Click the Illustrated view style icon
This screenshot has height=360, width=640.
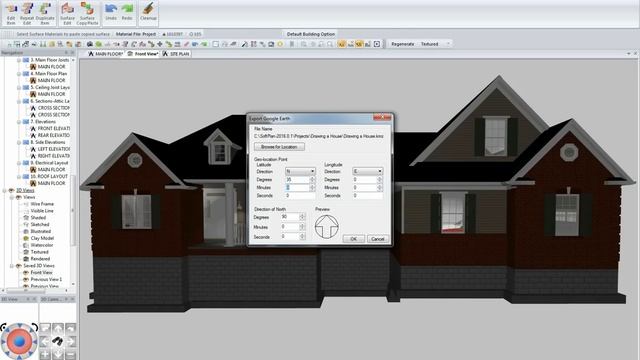tap(26, 231)
